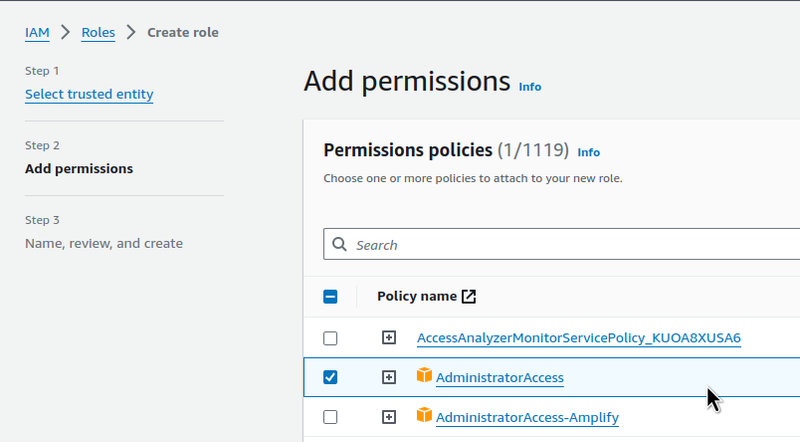Screen dimensions: 800x442
Task: Expand the AccessAnalyzerMonitorServicePolicy_KUOA8XUSA6 row details
Action: [389, 337]
